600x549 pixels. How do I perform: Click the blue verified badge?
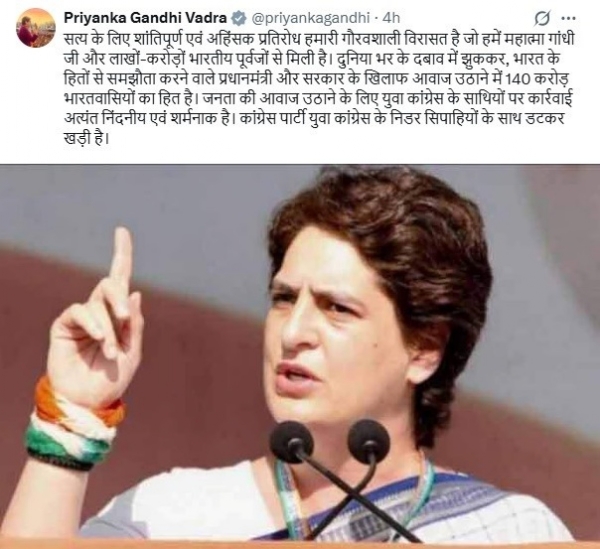240,18
